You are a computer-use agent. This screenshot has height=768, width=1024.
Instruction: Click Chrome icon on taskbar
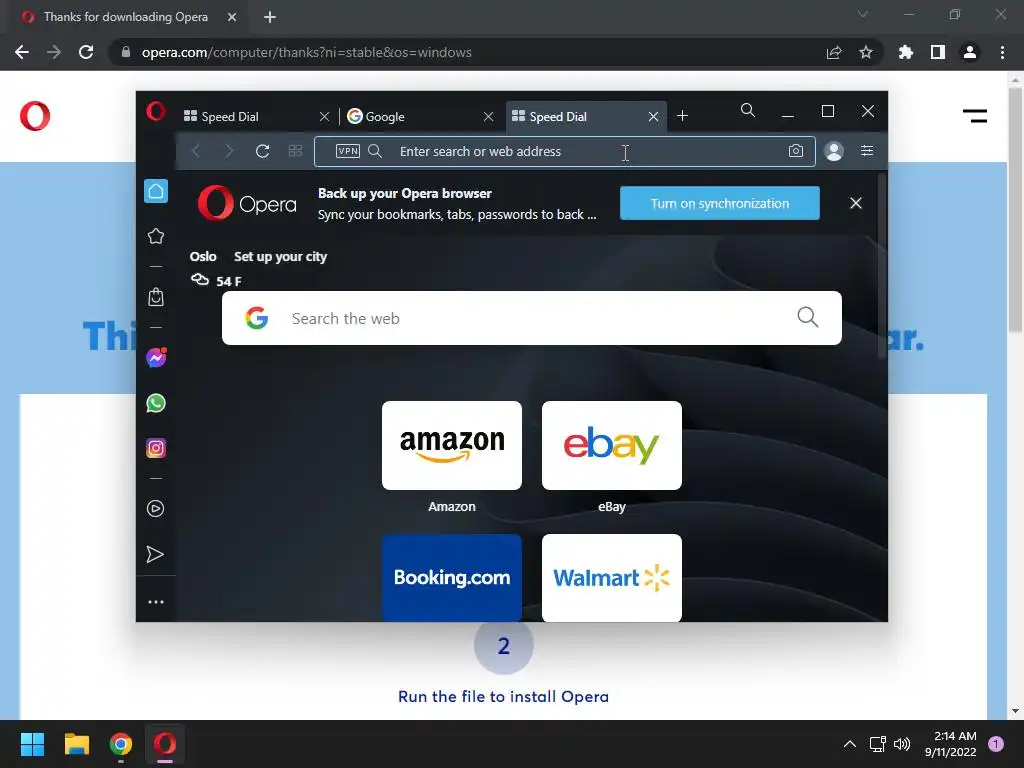(x=121, y=744)
